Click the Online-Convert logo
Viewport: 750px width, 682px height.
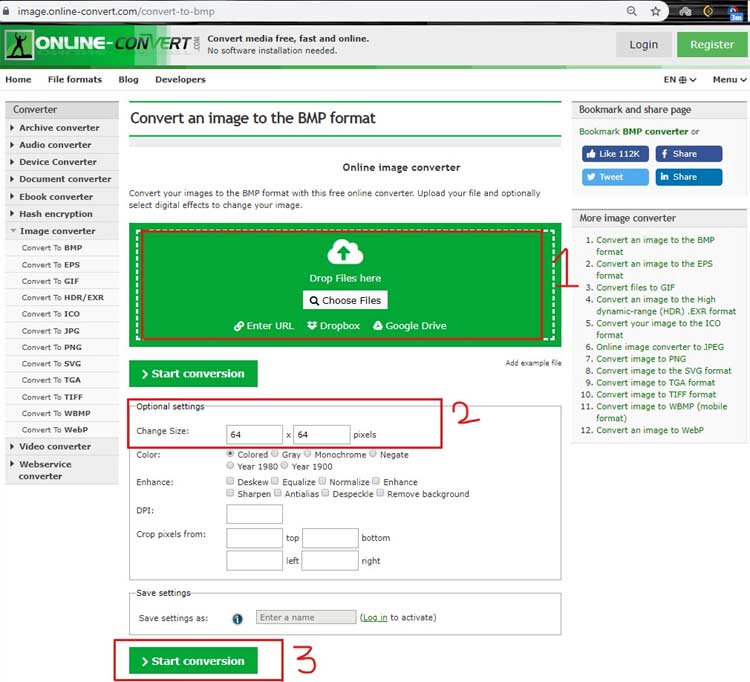coord(102,44)
